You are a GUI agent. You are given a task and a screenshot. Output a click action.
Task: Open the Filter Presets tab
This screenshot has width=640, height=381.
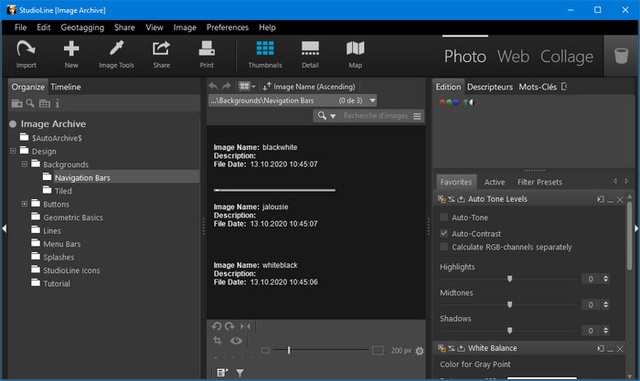click(540, 182)
